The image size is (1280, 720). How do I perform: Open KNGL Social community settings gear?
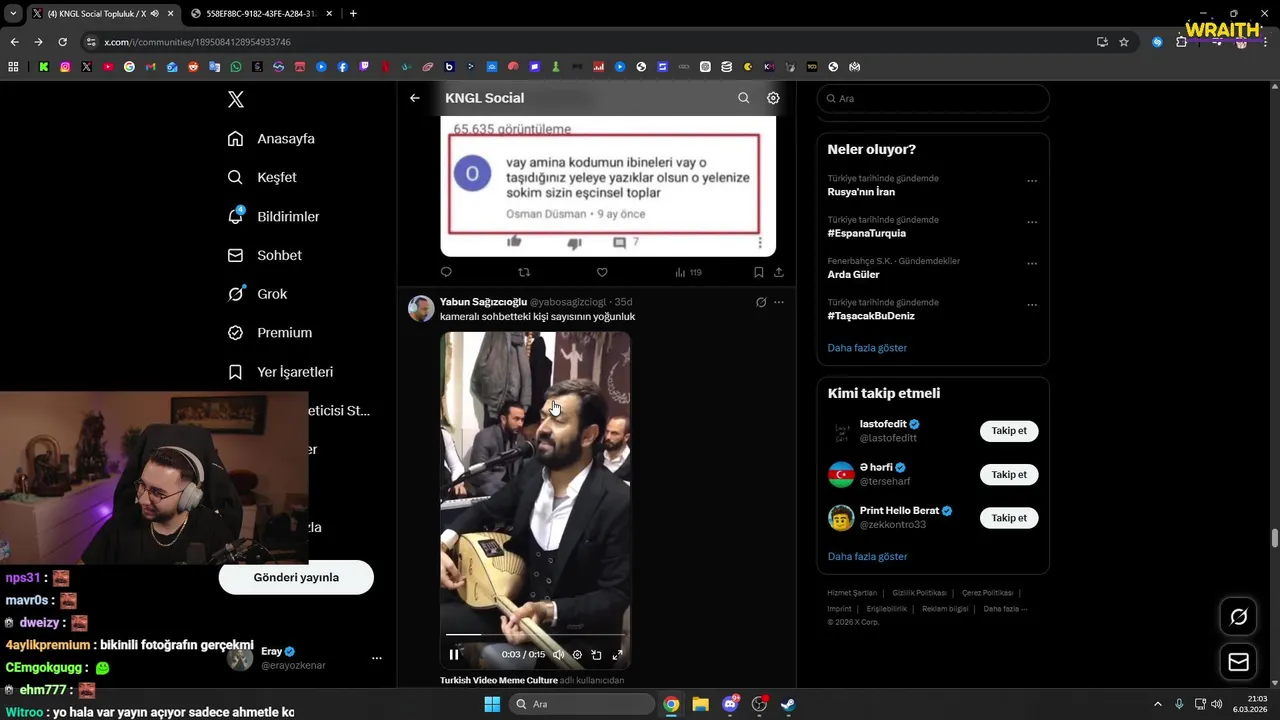coord(773,98)
